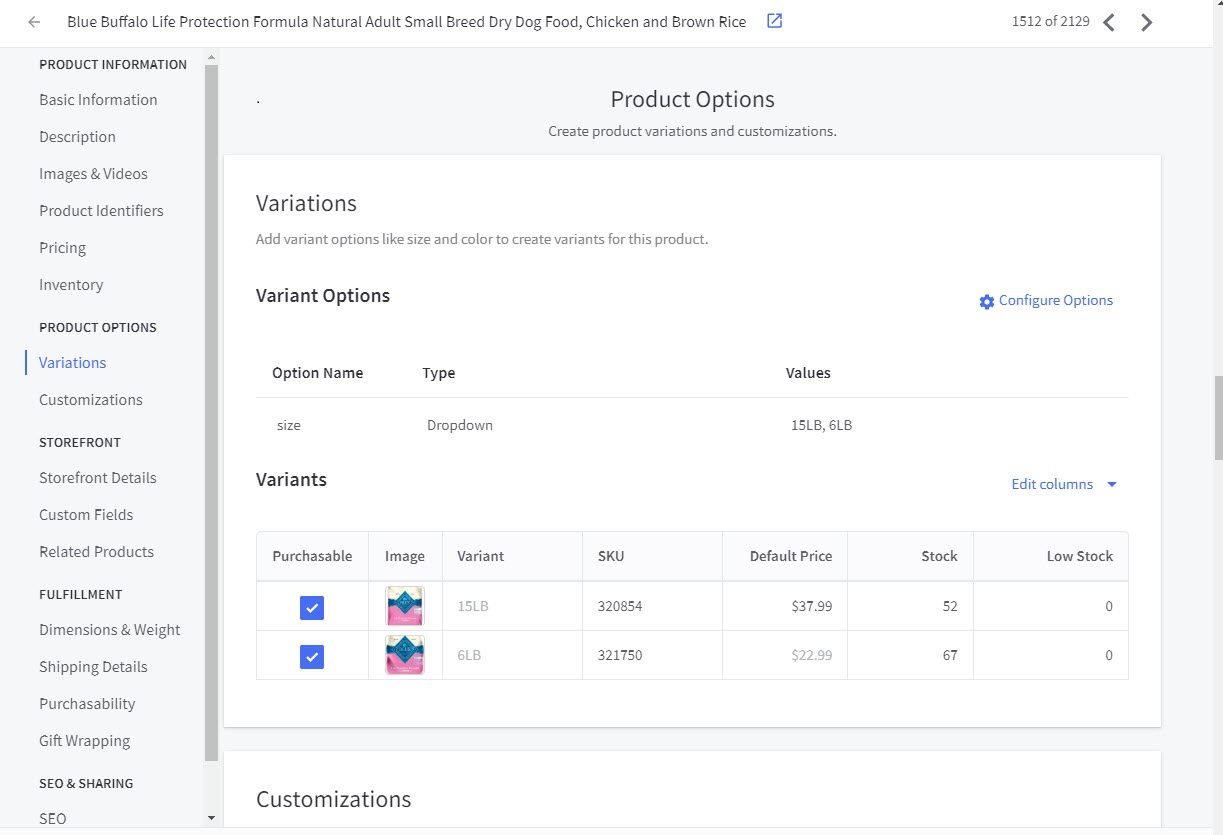Image resolution: width=1223 pixels, height=835 pixels.
Task: Click the gear icon for Configure Options
Action: tap(987, 301)
